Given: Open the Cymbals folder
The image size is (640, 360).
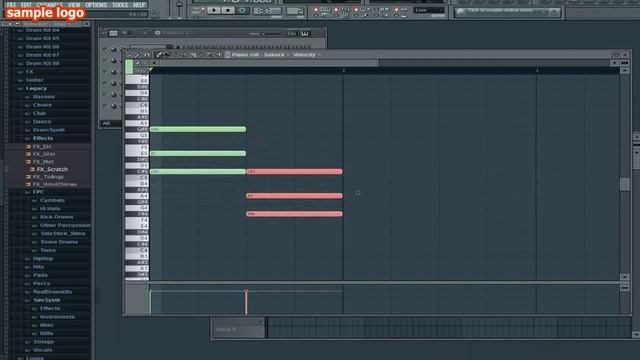Looking at the screenshot, I should pos(52,200).
